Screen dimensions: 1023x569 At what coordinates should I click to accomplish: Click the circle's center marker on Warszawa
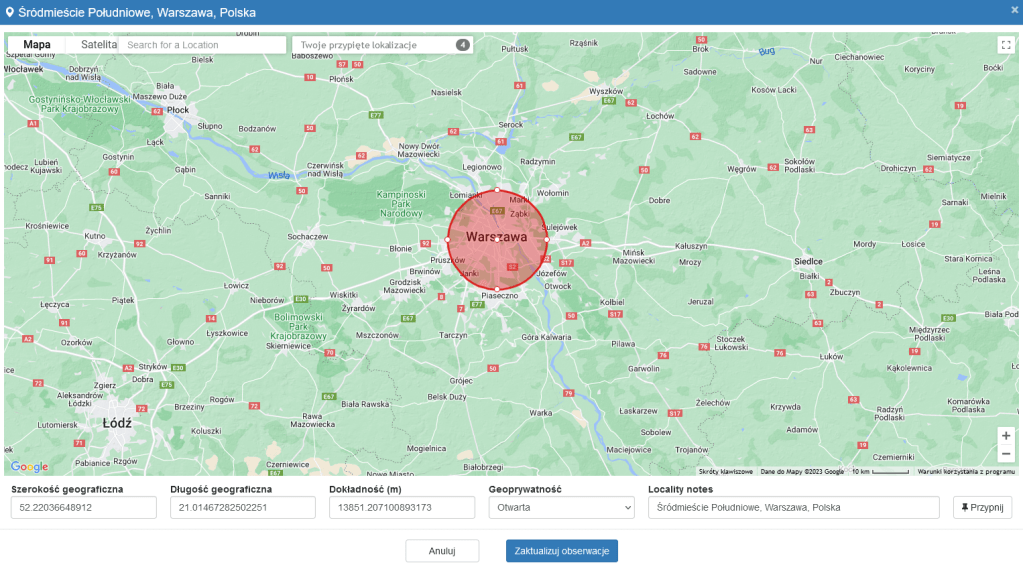pyautogui.click(x=497, y=240)
